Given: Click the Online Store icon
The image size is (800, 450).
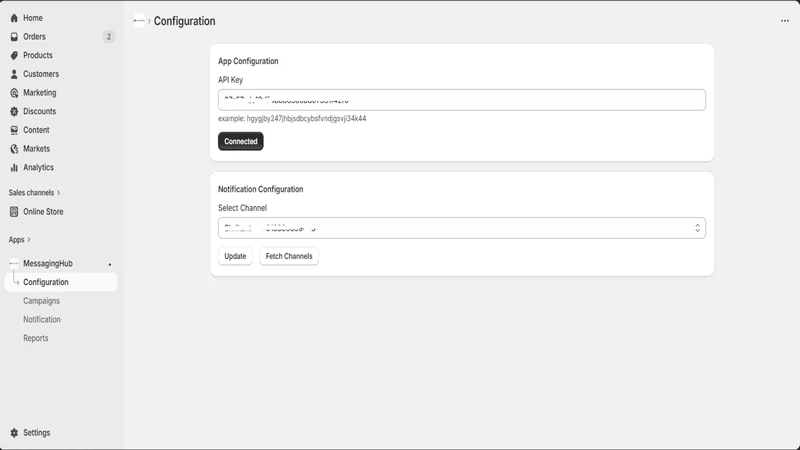Looking at the screenshot, I should [x=14, y=212].
